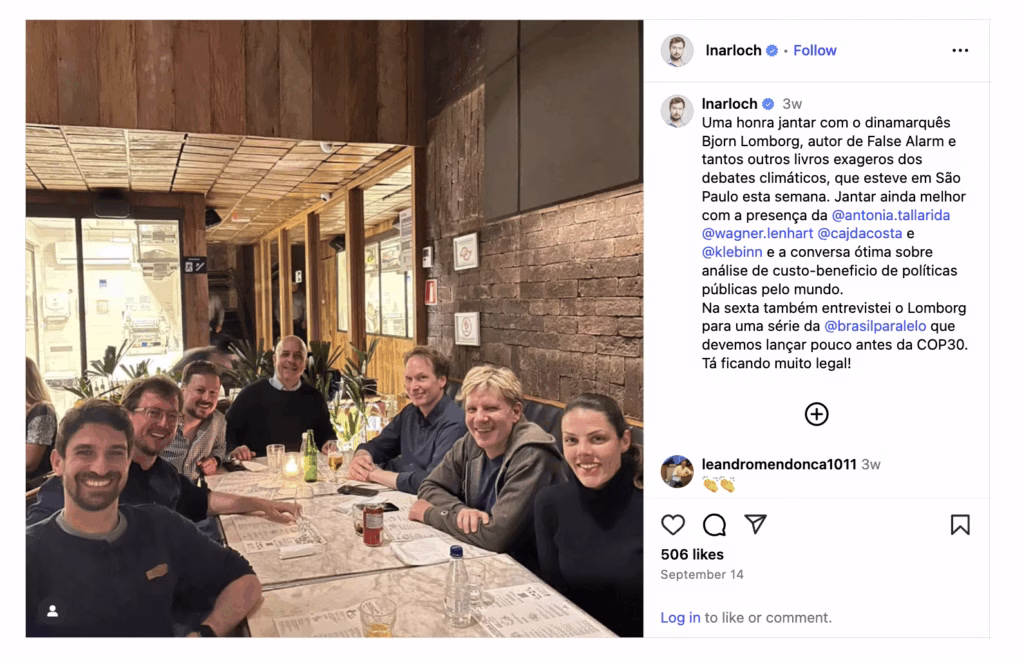This screenshot has width=1024, height=658.
Task: Open @antonia.tallarida mention link
Action: click(891, 215)
